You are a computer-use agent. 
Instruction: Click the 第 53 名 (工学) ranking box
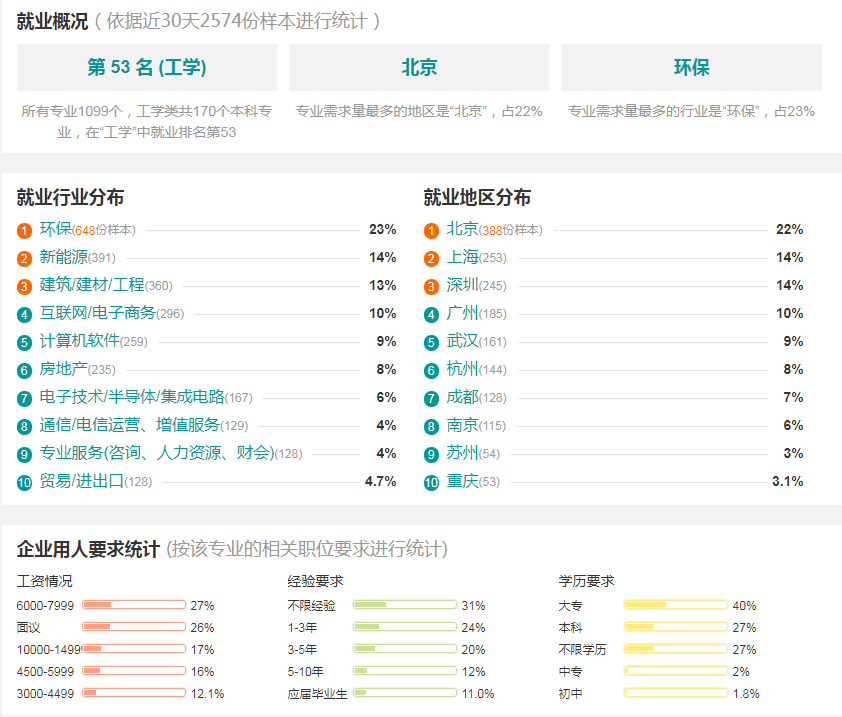pos(147,68)
